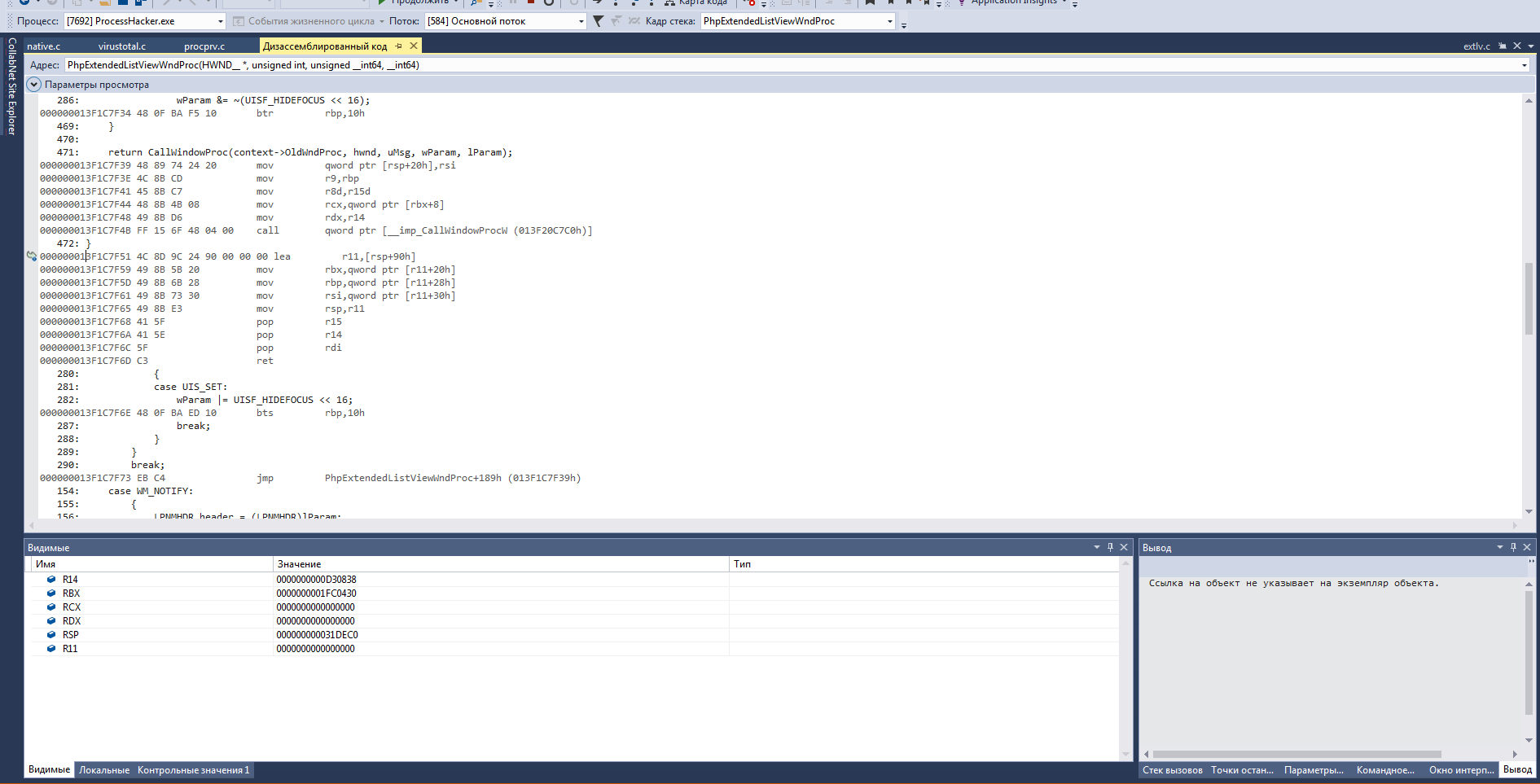Restart debugging using the circular arrow icon
This screenshot has width=1540, height=784.
[549, 3]
